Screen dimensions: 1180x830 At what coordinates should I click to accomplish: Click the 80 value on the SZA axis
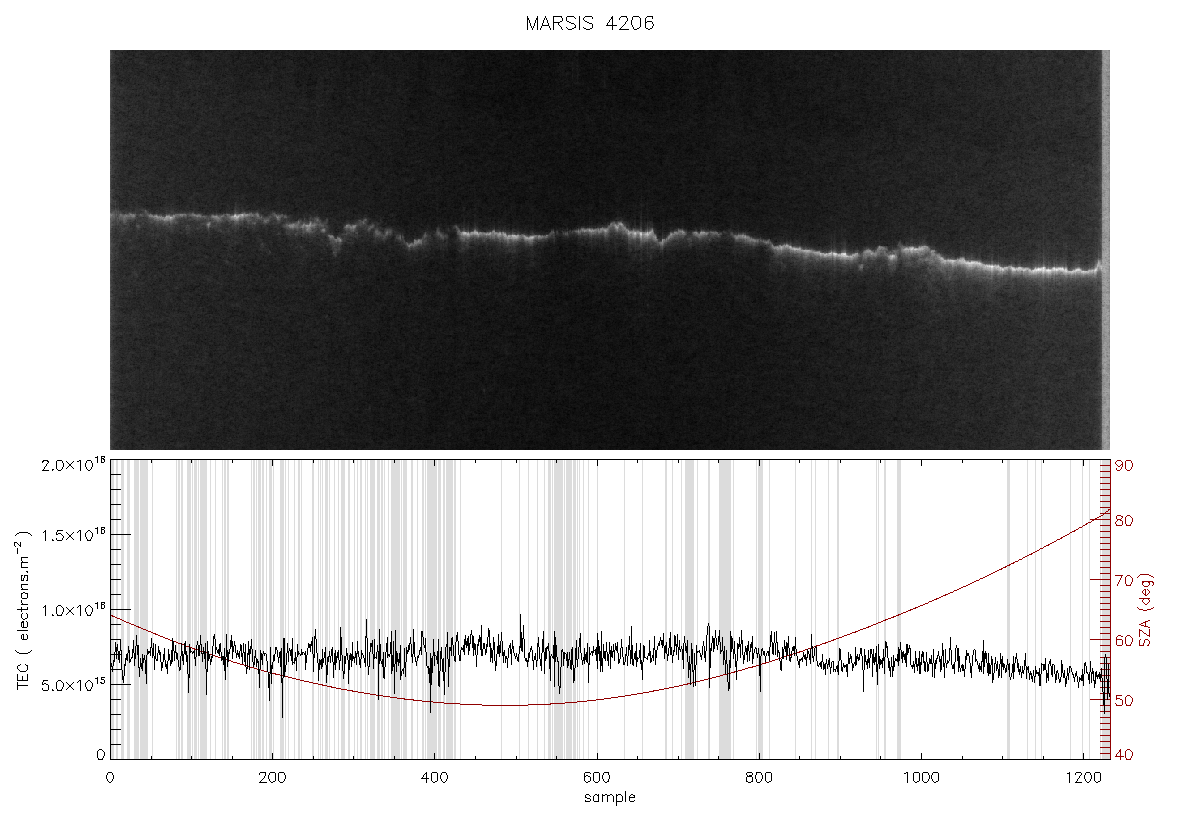1124,521
